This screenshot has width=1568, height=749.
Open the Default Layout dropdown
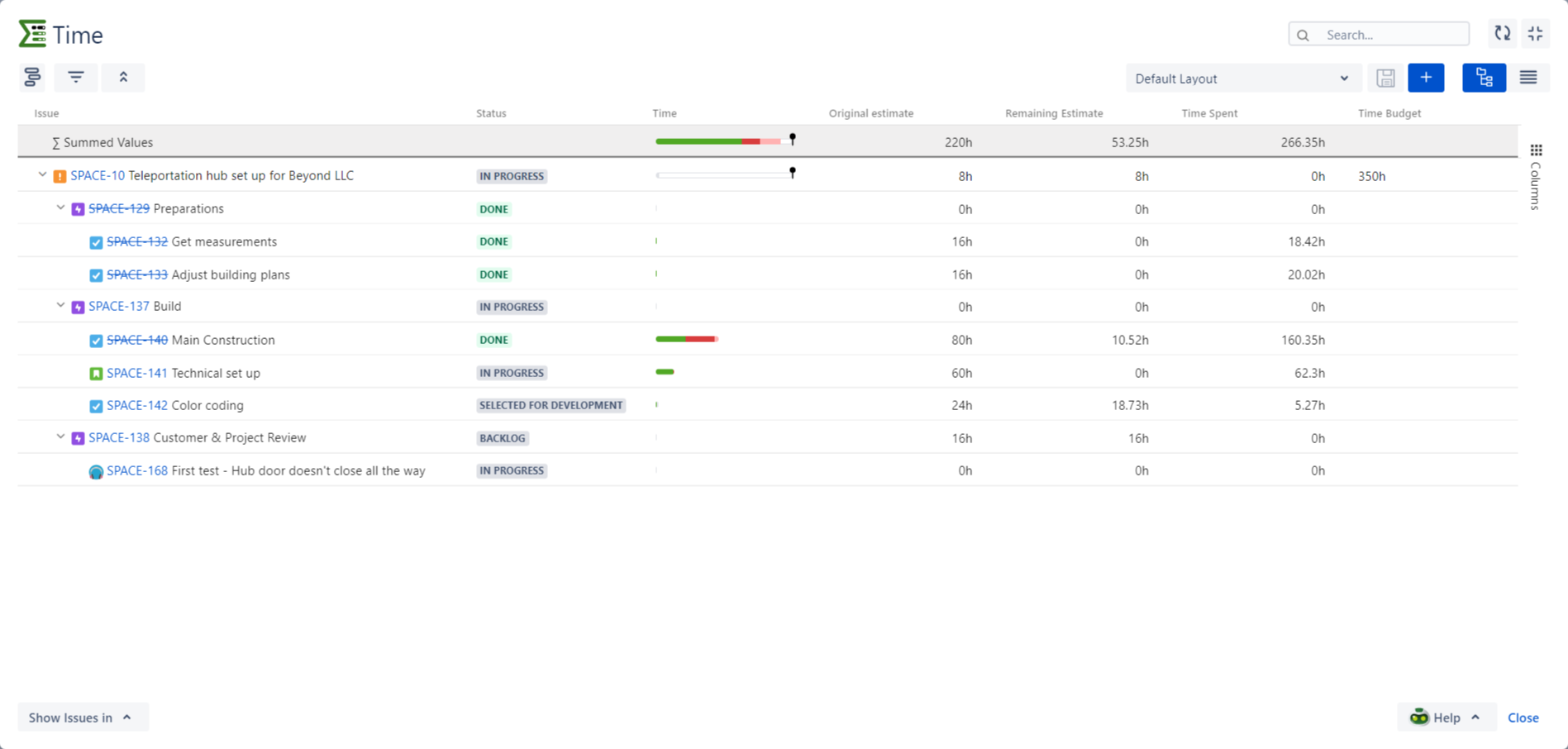pos(1243,78)
